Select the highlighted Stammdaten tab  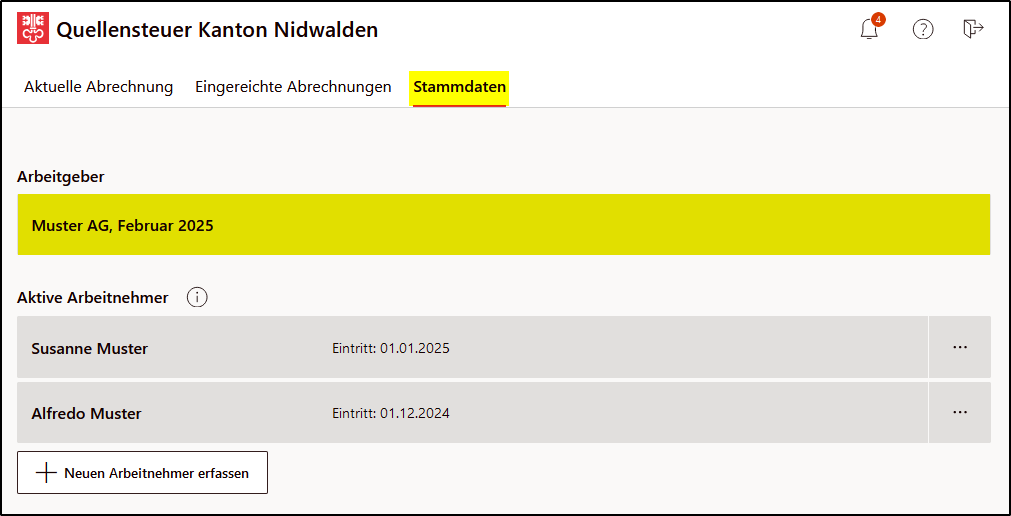(x=460, y=88)
